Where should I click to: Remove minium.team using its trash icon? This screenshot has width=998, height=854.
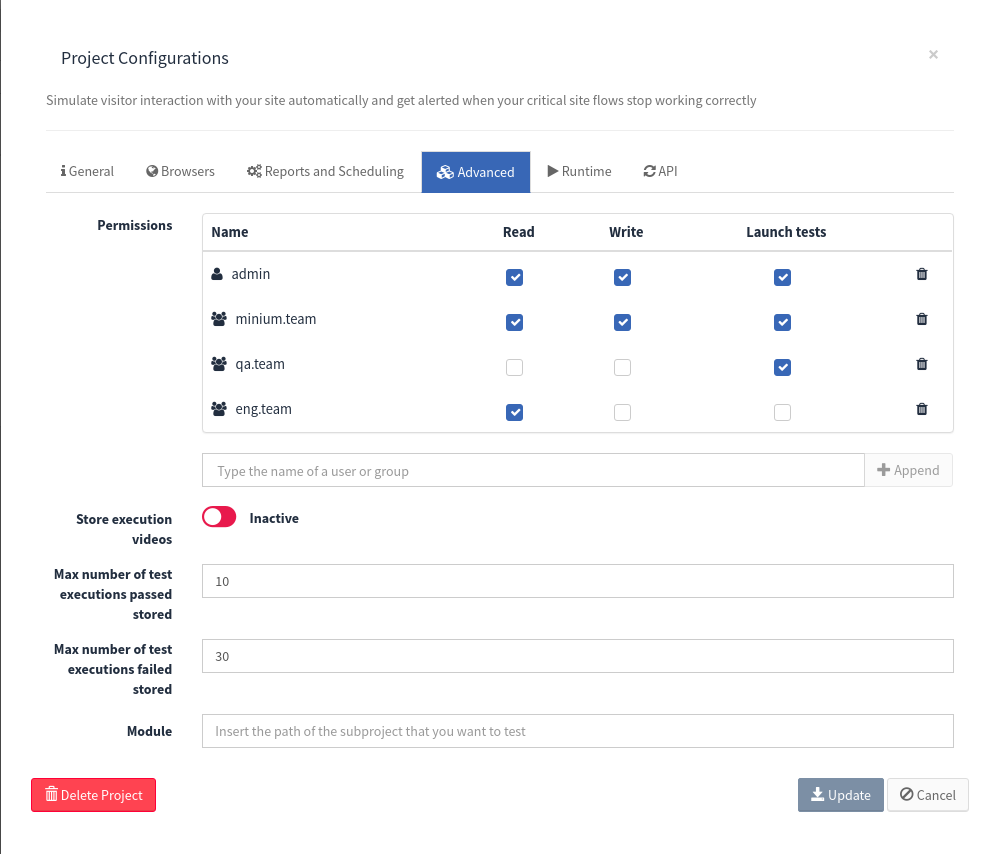(921, 319)
